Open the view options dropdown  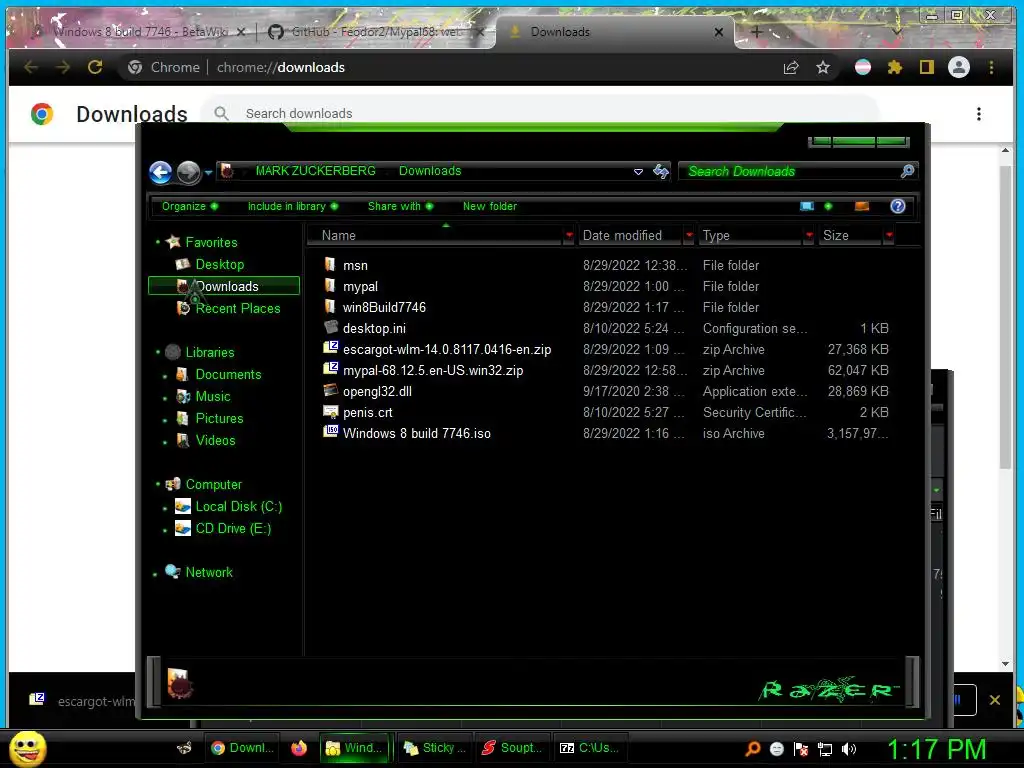[x=828, y=206]
